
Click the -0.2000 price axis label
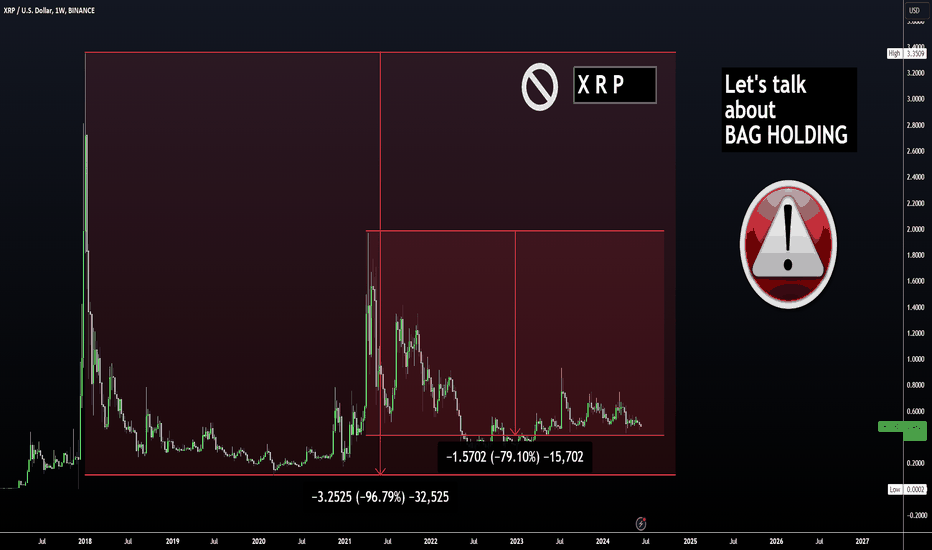coord(915,515)
